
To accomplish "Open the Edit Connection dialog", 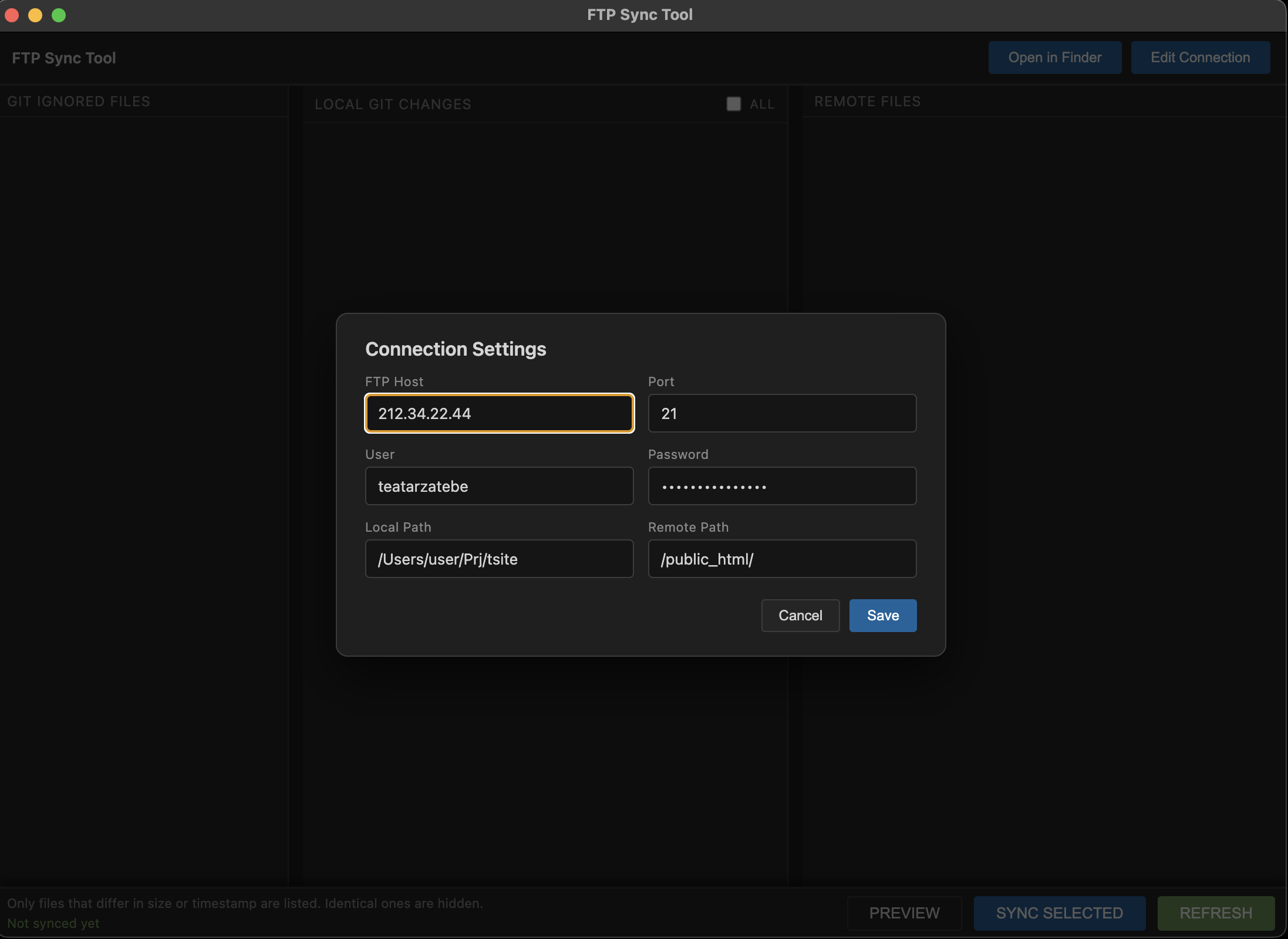I will 1201,58.
